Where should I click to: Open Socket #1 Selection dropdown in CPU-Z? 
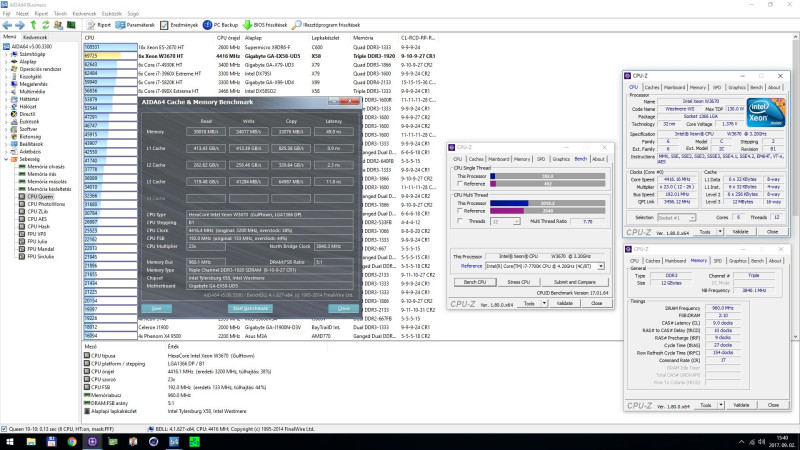coord(692,218)
